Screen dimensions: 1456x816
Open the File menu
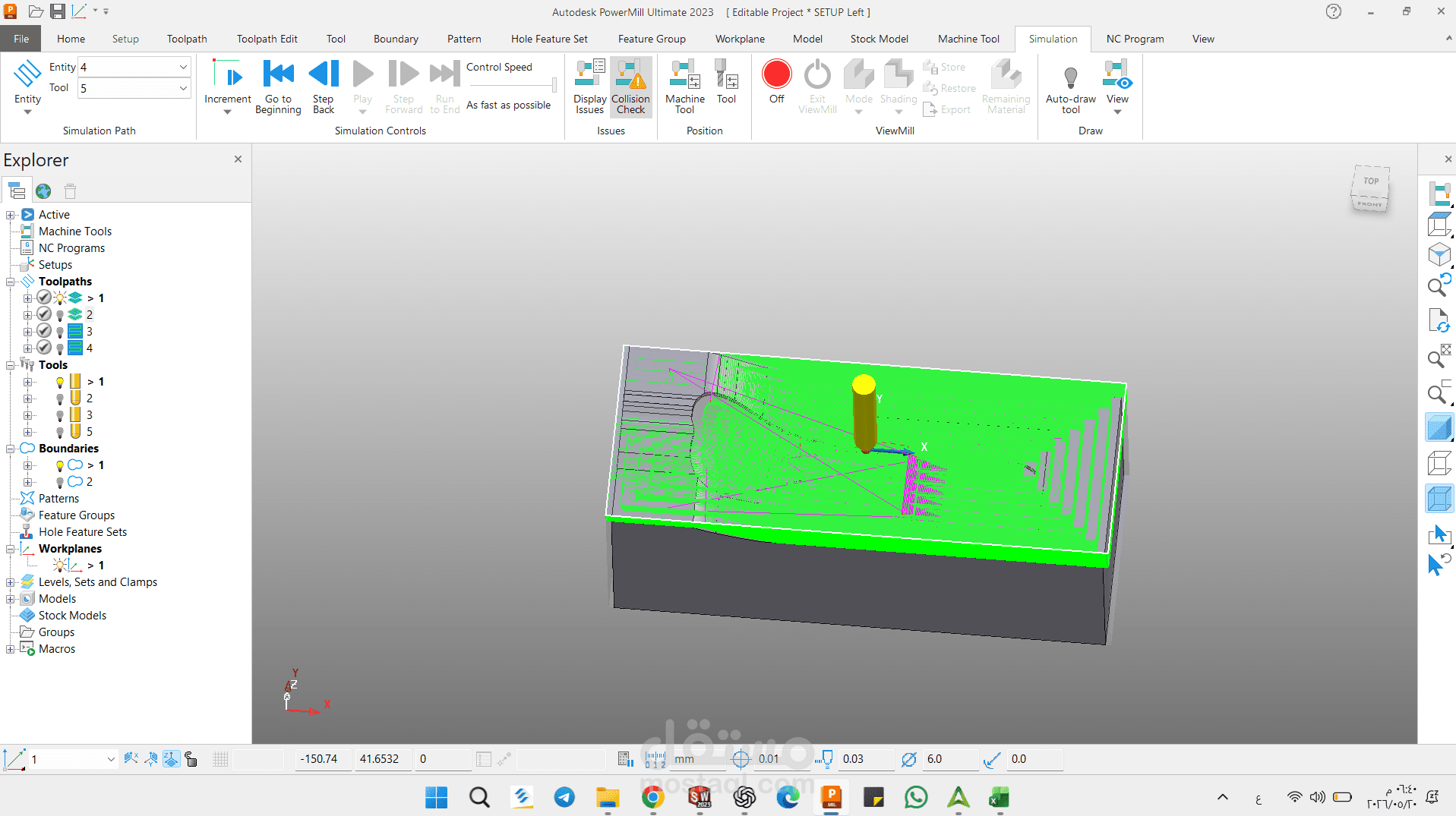pos(21,39)
